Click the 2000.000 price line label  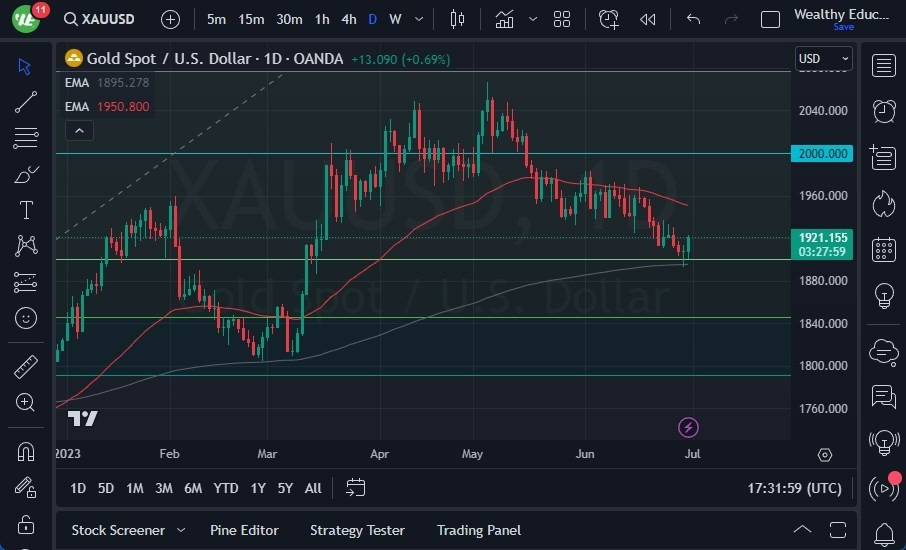tap(822, 154)
